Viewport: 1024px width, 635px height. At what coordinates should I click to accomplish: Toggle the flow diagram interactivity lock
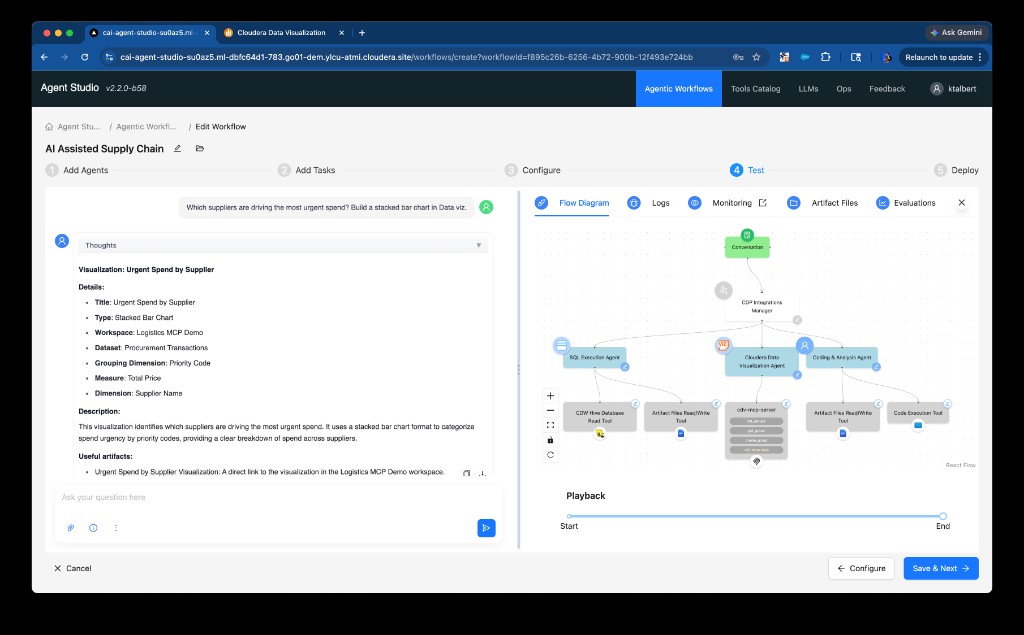click(x=551, y=440)
